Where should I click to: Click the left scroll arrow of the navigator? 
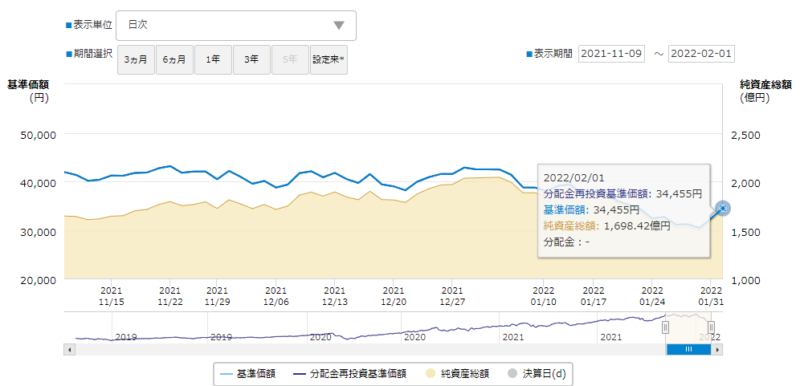[69, 350]
